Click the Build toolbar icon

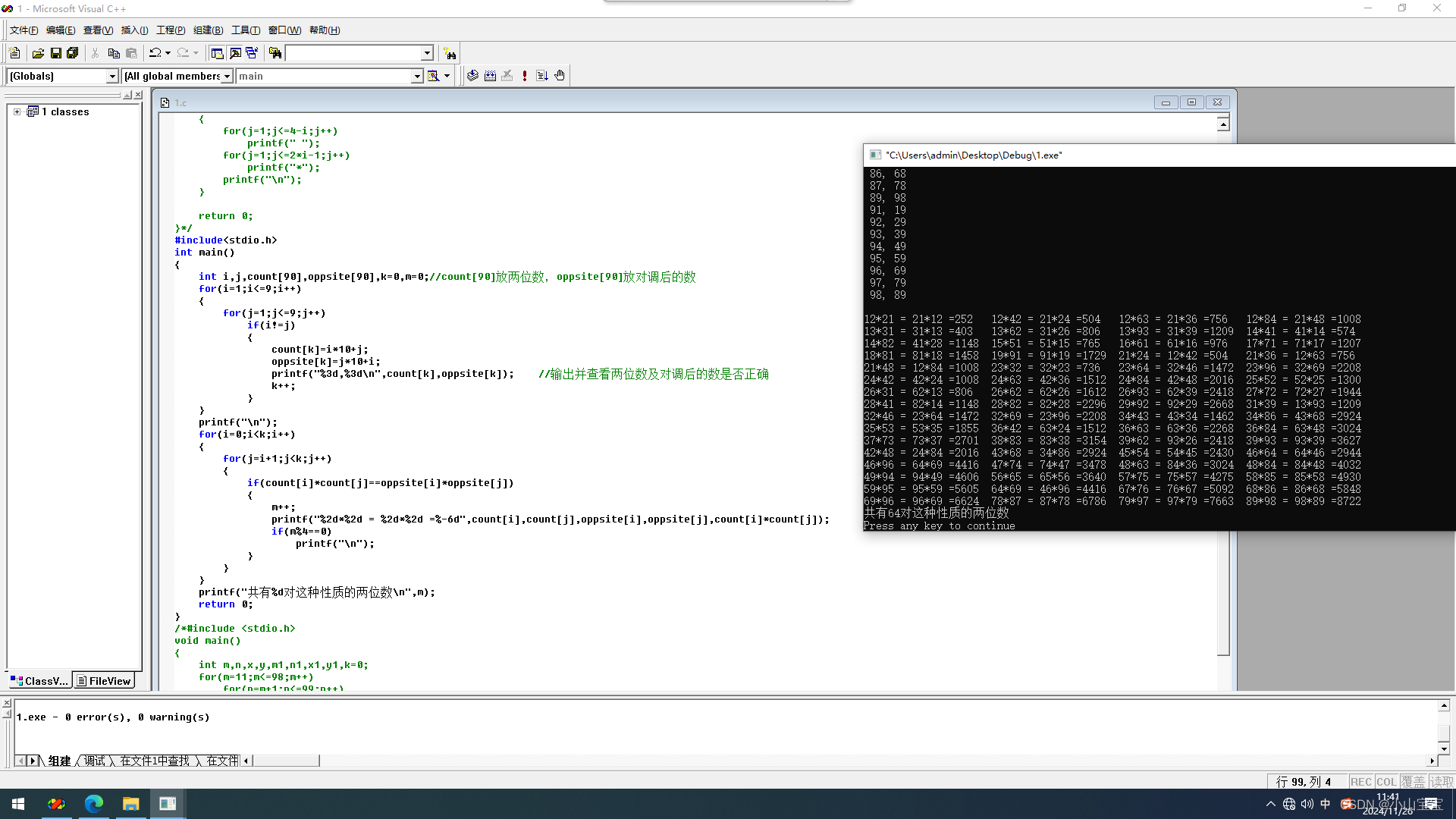pos(490,76)
